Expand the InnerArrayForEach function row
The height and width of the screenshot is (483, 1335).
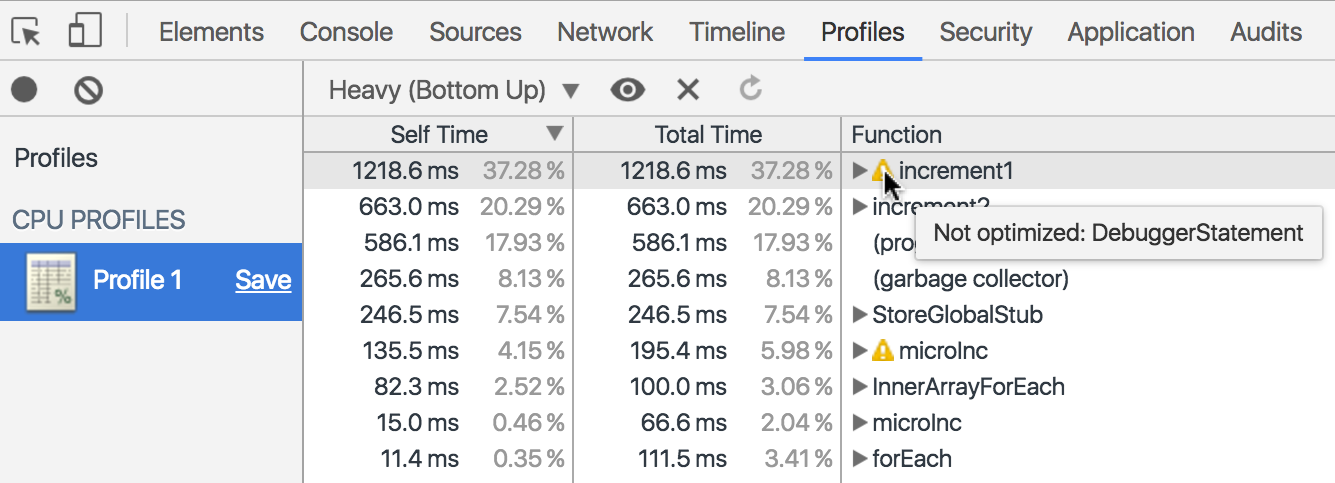[x=859, y=387]
